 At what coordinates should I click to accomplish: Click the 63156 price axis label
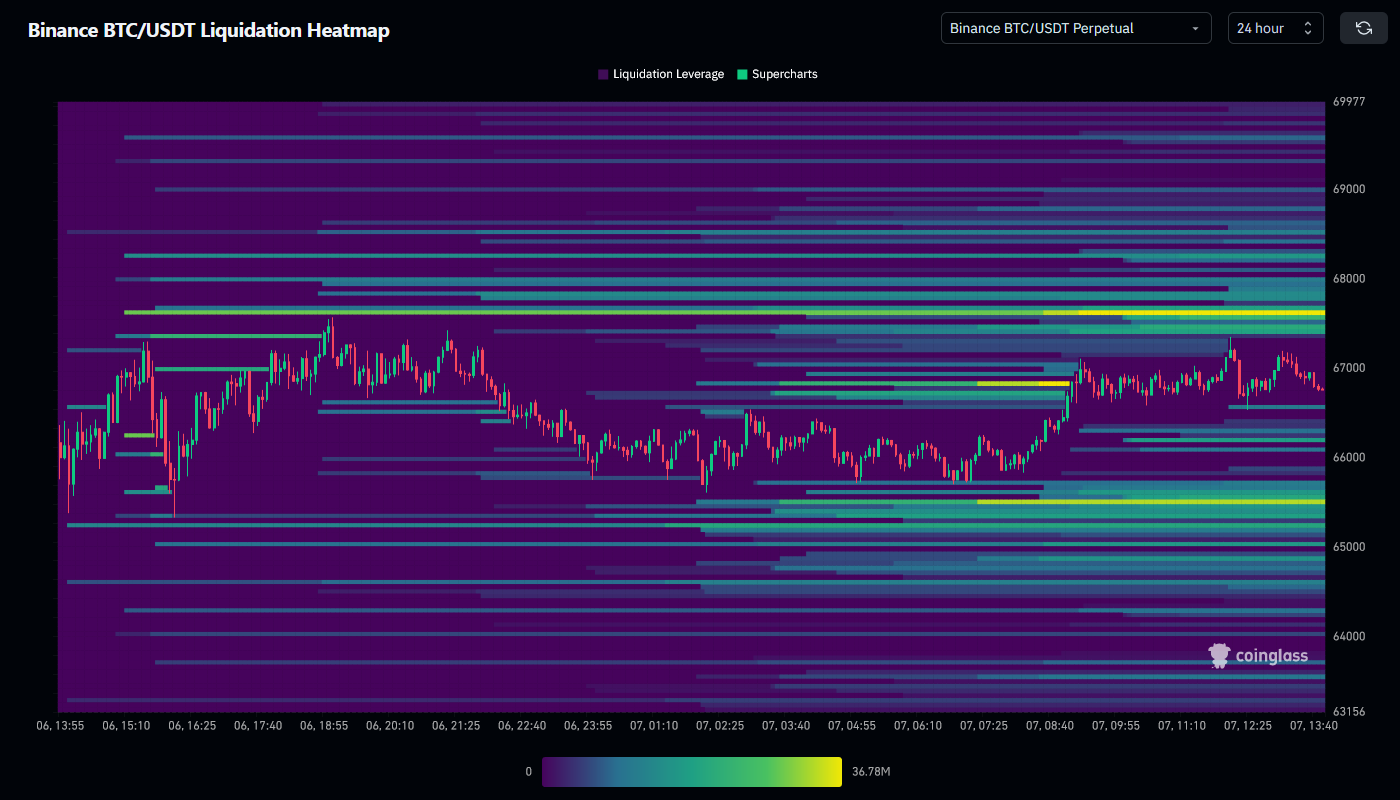[x=1349, y=712]
